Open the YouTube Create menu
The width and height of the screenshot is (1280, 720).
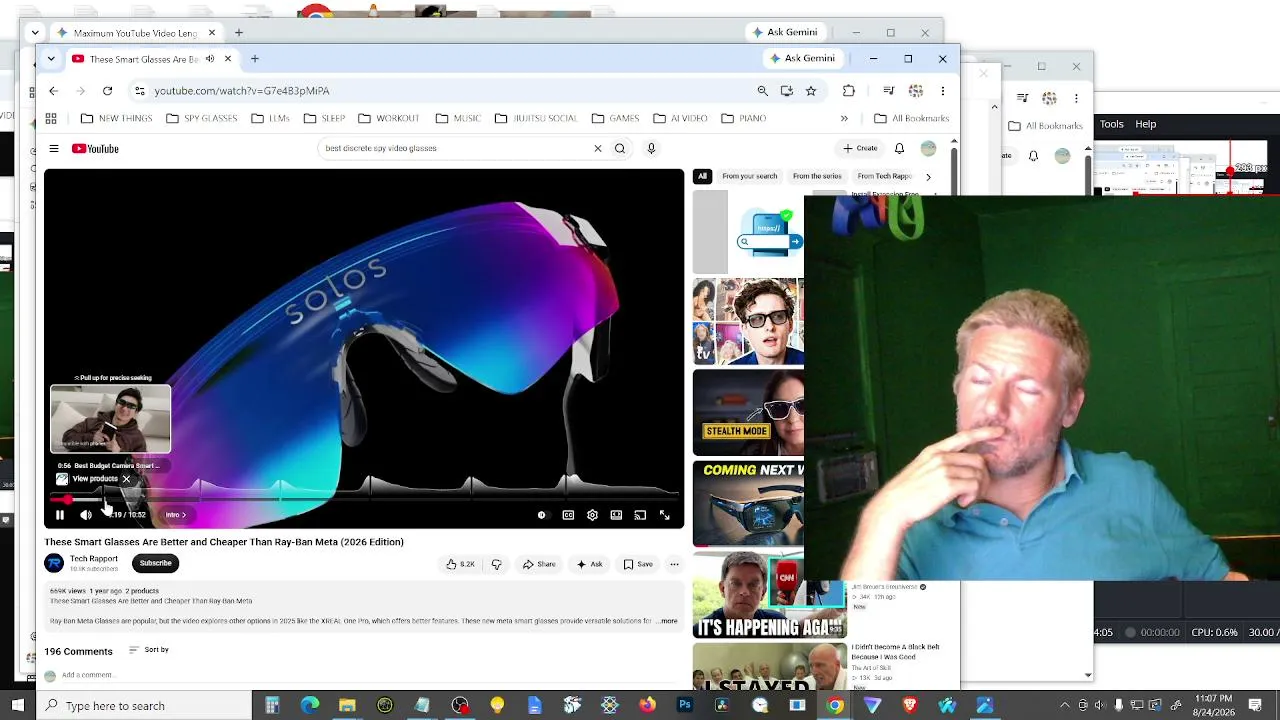pos(860,148)
